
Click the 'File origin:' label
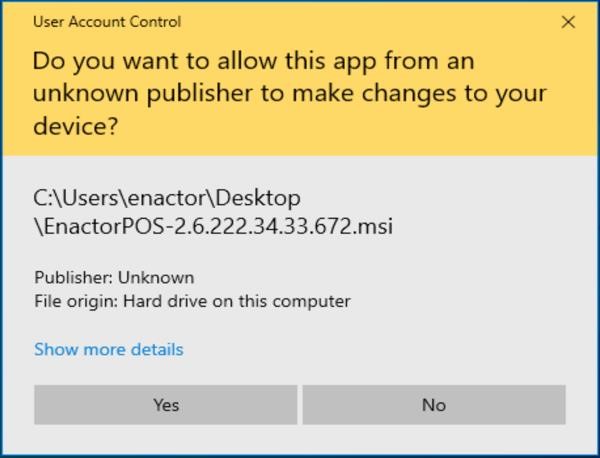tap(76, 301)
